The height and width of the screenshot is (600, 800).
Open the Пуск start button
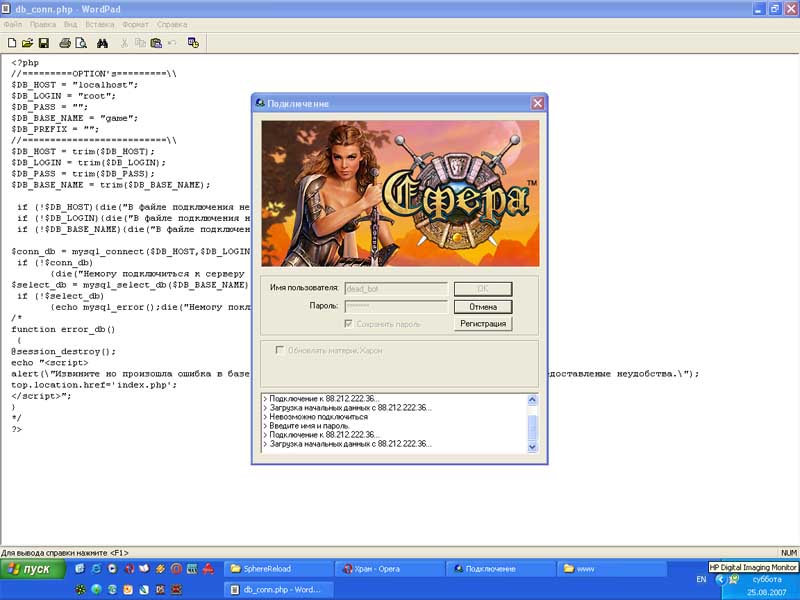tap(33, 569)
